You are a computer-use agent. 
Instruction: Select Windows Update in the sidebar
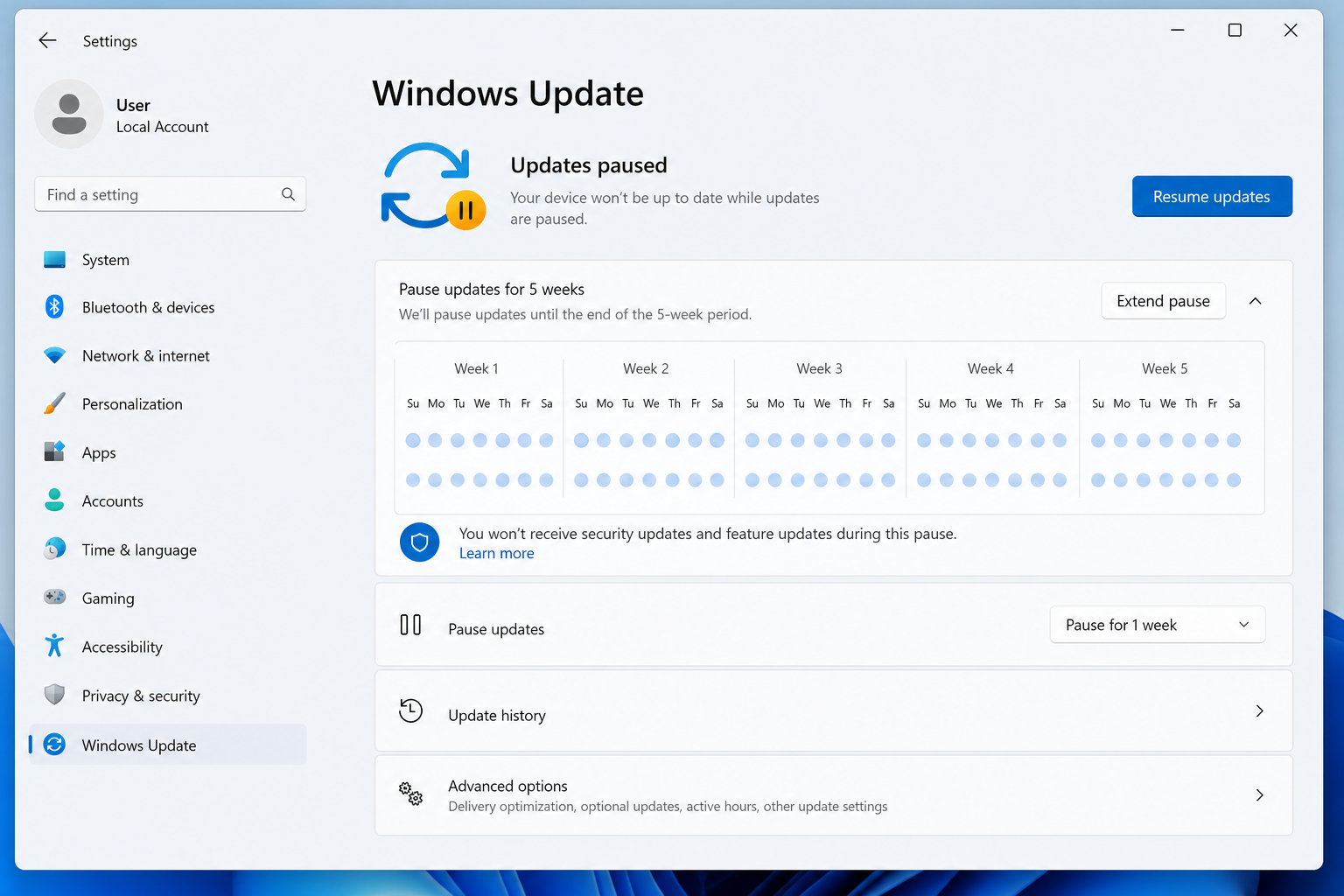click(x=168, y=745)
